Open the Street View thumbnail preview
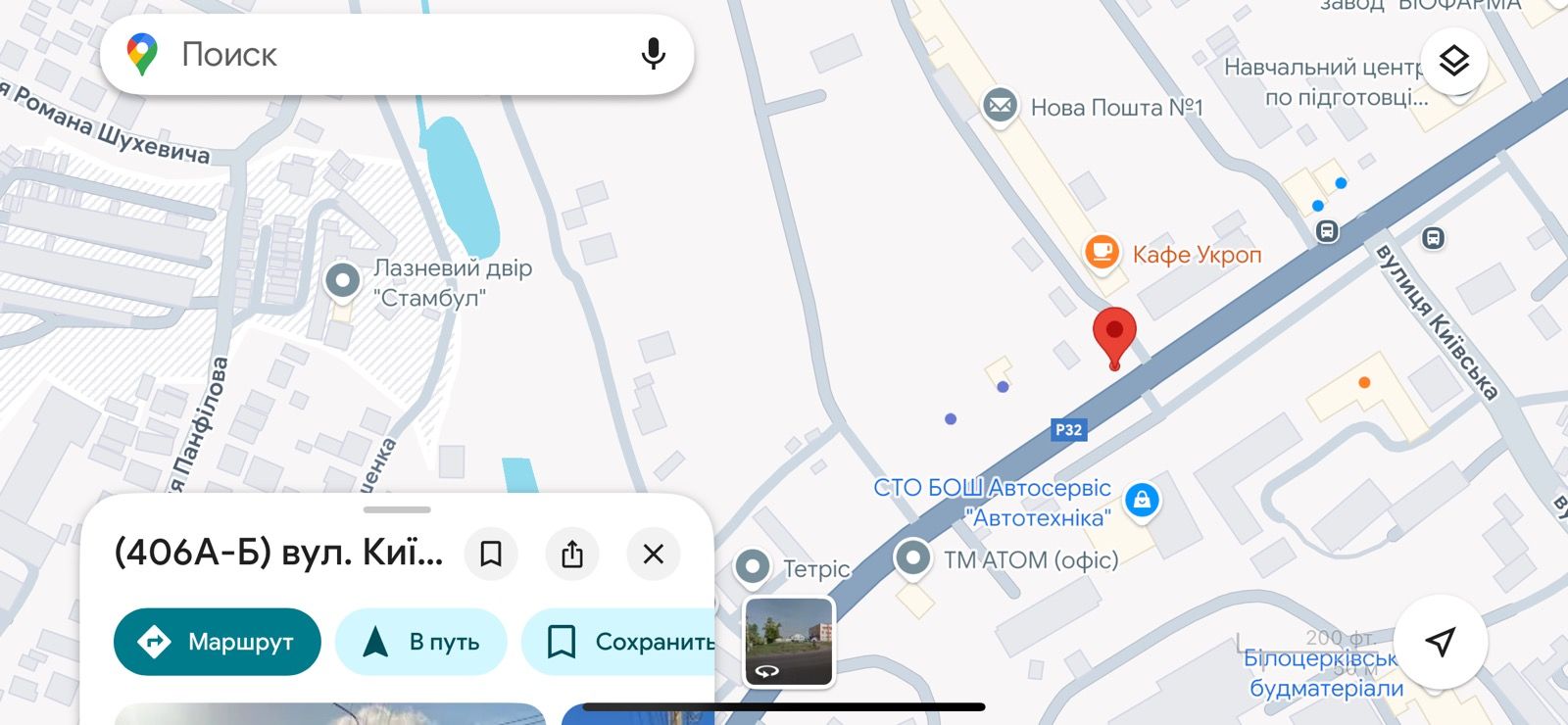The image size is (1568, 725). (x=789, y=641)
